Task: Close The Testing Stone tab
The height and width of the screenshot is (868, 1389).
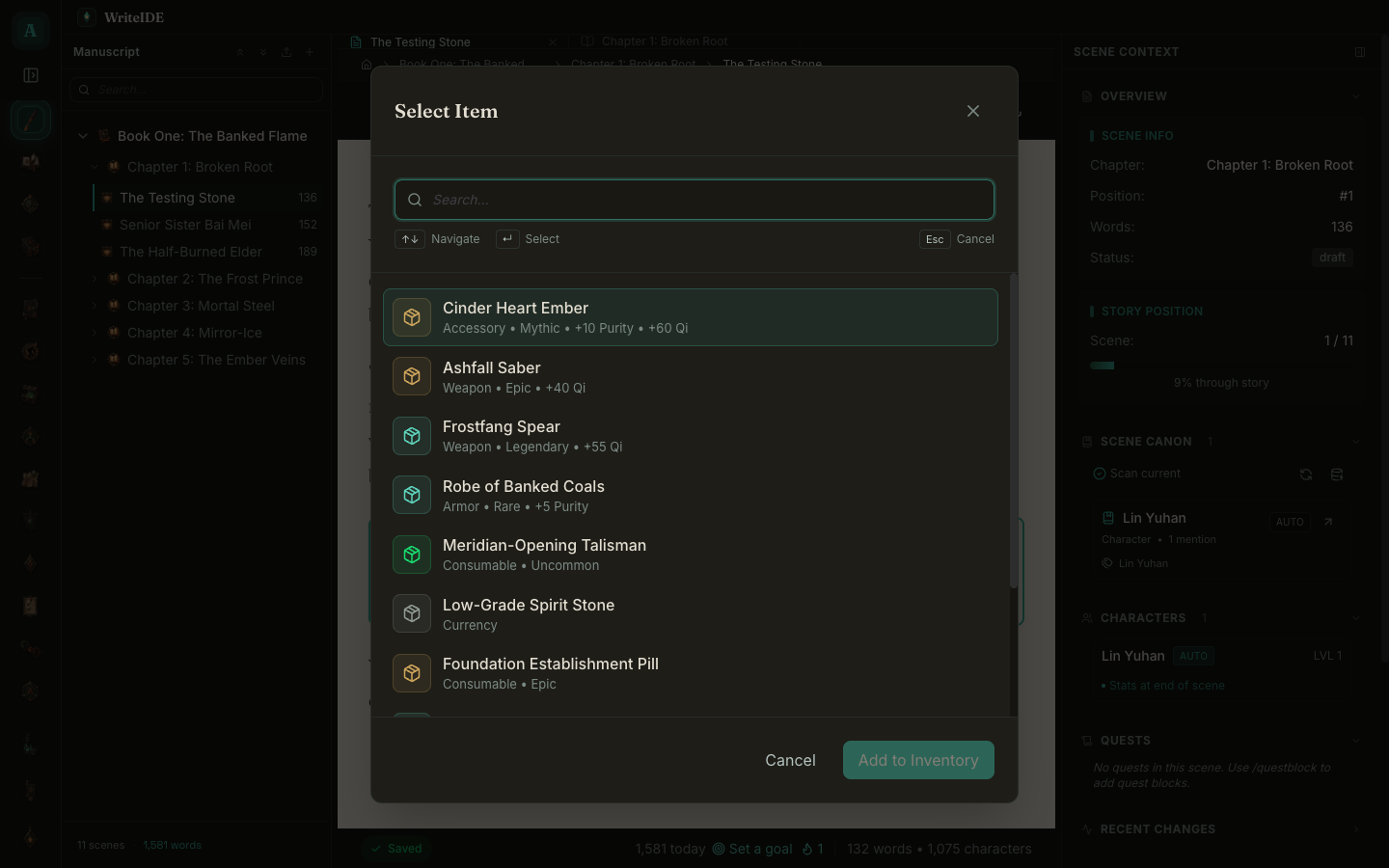Action: tap(553, 42)
